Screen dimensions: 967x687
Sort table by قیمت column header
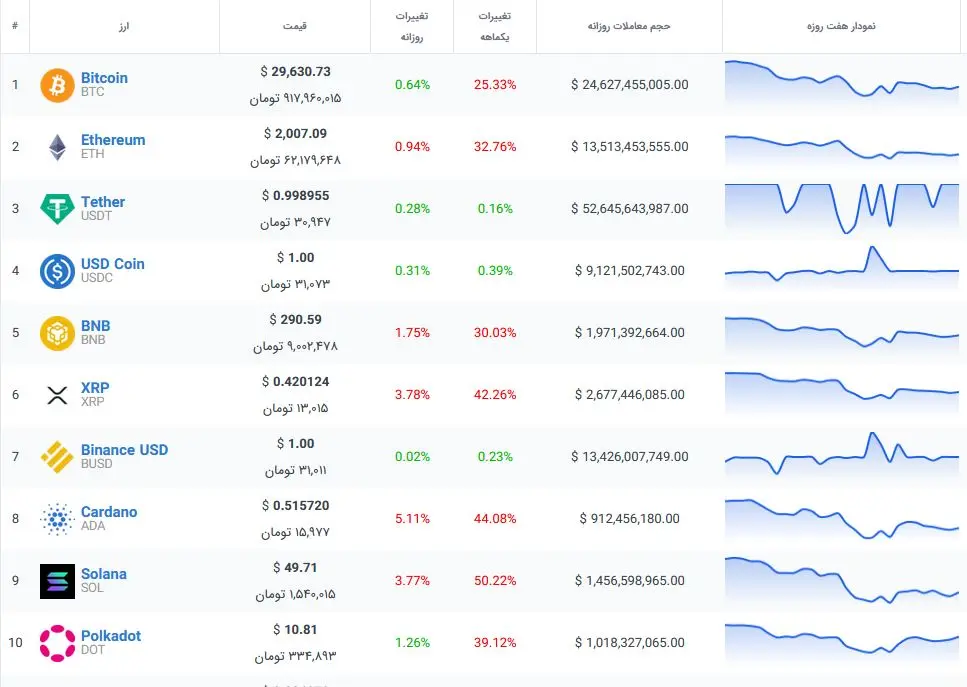(x=294, y=26)
